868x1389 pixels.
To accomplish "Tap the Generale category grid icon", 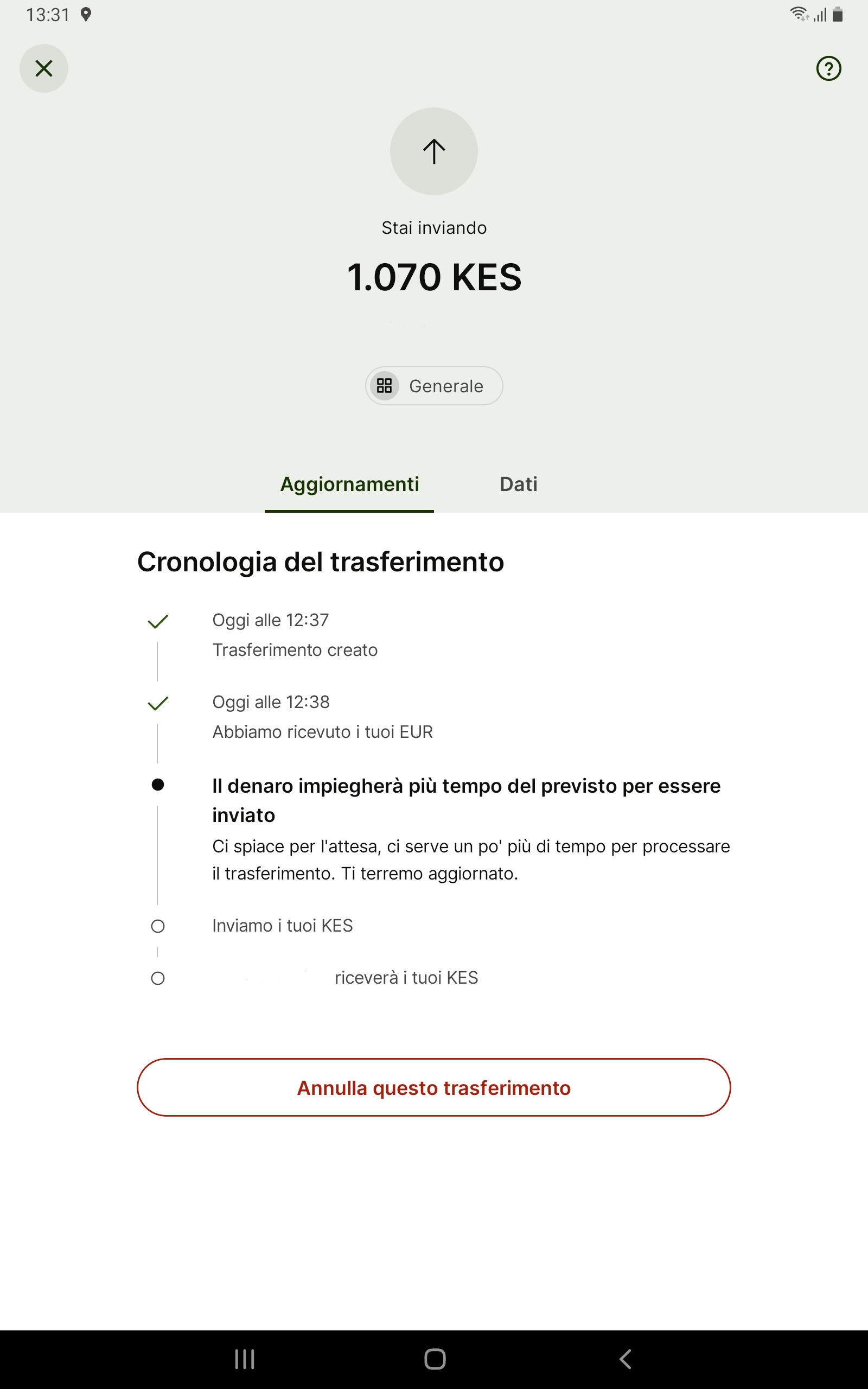I will point(384,386).
